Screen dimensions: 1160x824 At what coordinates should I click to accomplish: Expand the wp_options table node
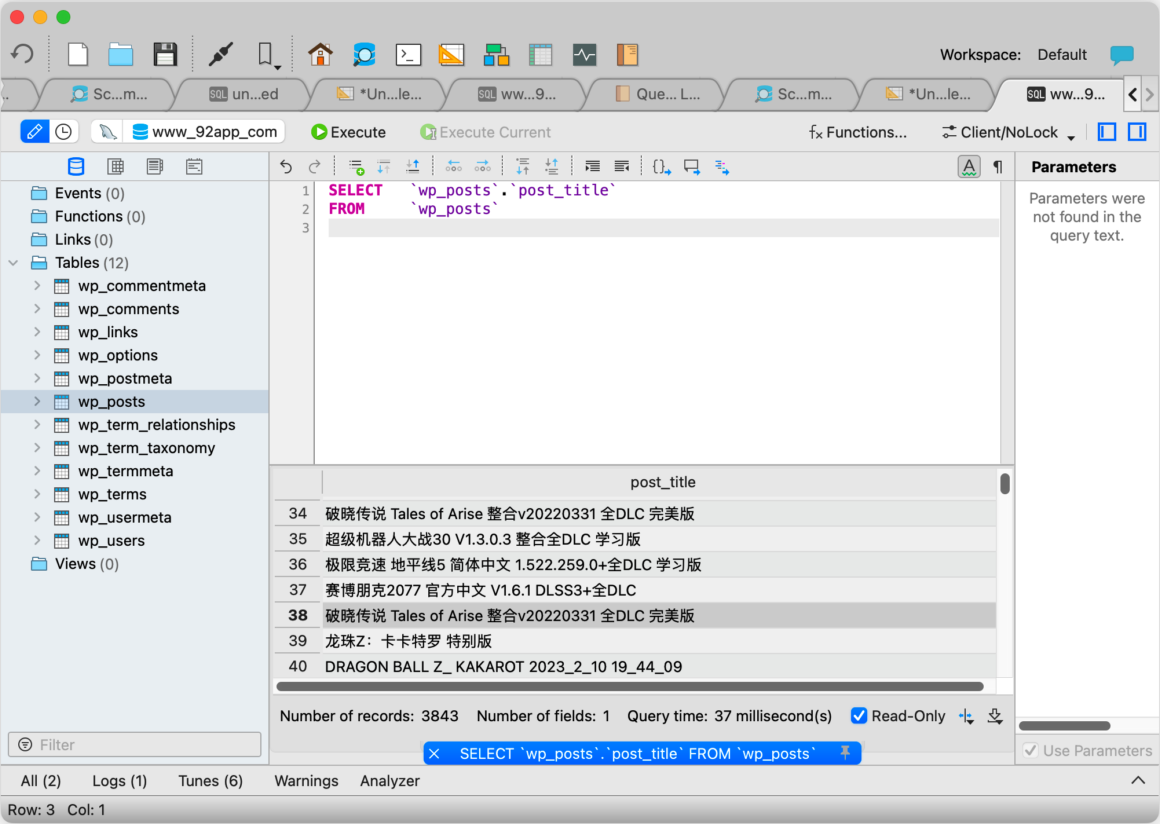click(37, 355)
